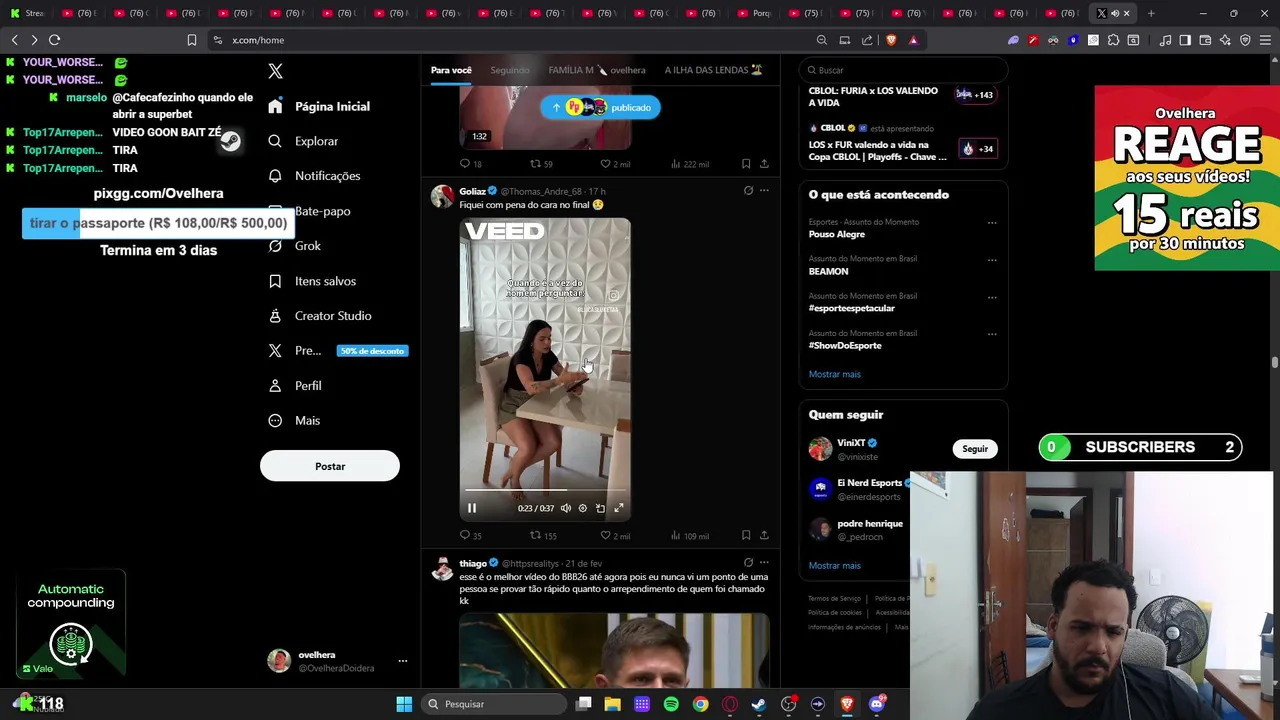Toggle picture-in-picture on the video

point(600,508)
